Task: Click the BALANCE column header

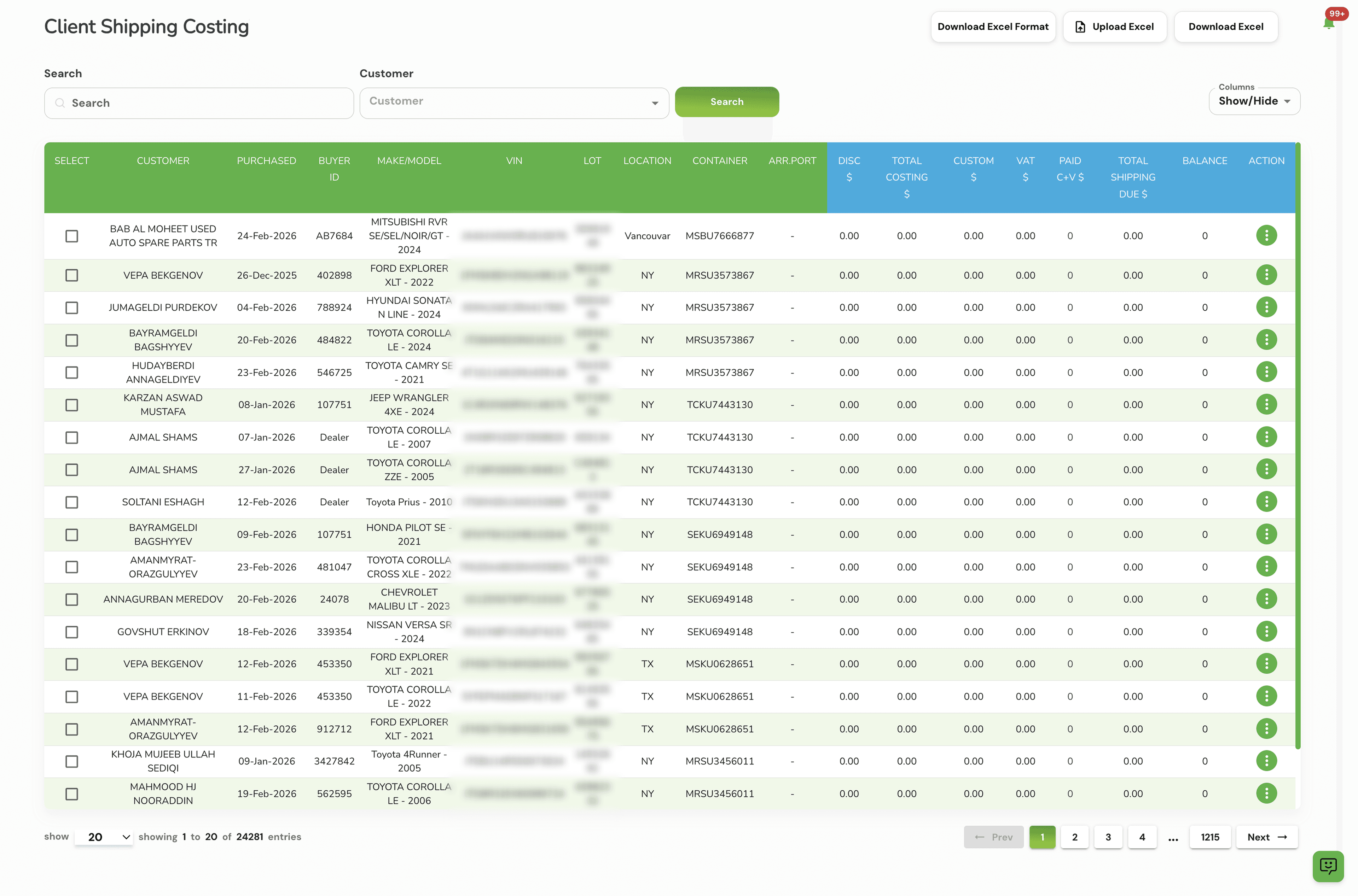Action: coord(1204,161)
